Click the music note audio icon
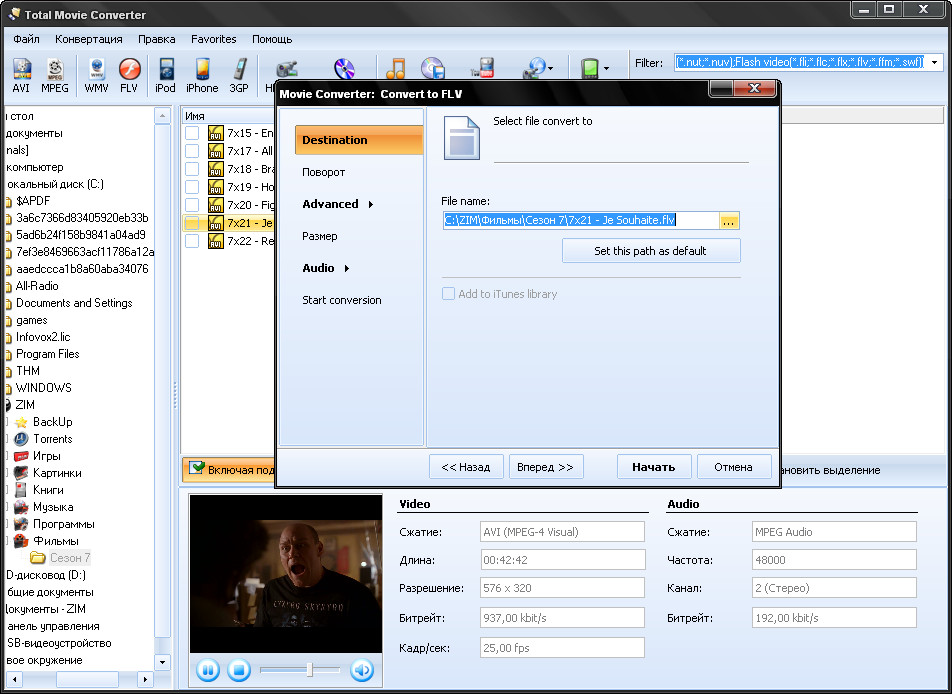Screen dimensions: 952x694 click(395, 69)
